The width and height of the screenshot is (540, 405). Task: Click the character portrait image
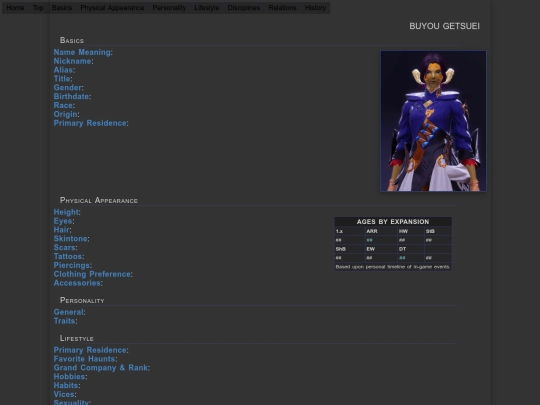coord(433,121)
